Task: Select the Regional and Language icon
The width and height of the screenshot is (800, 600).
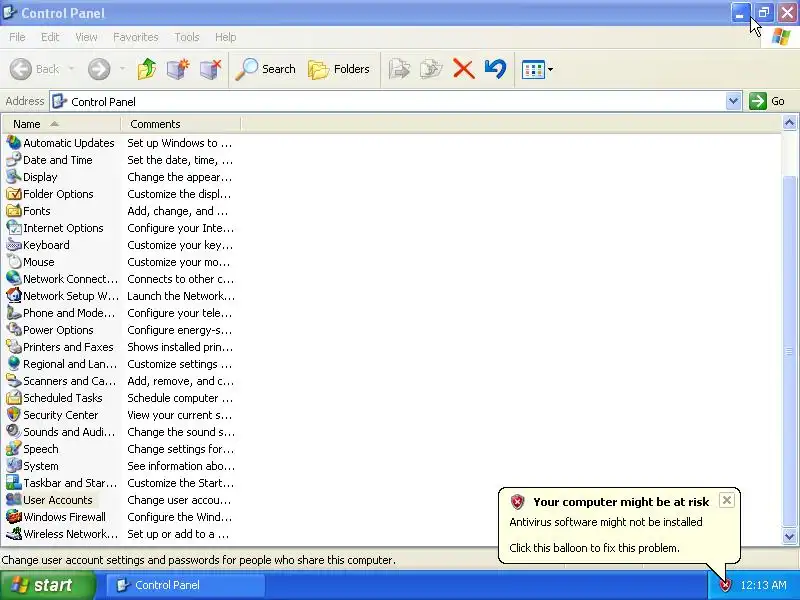Action: pos(14,364)
